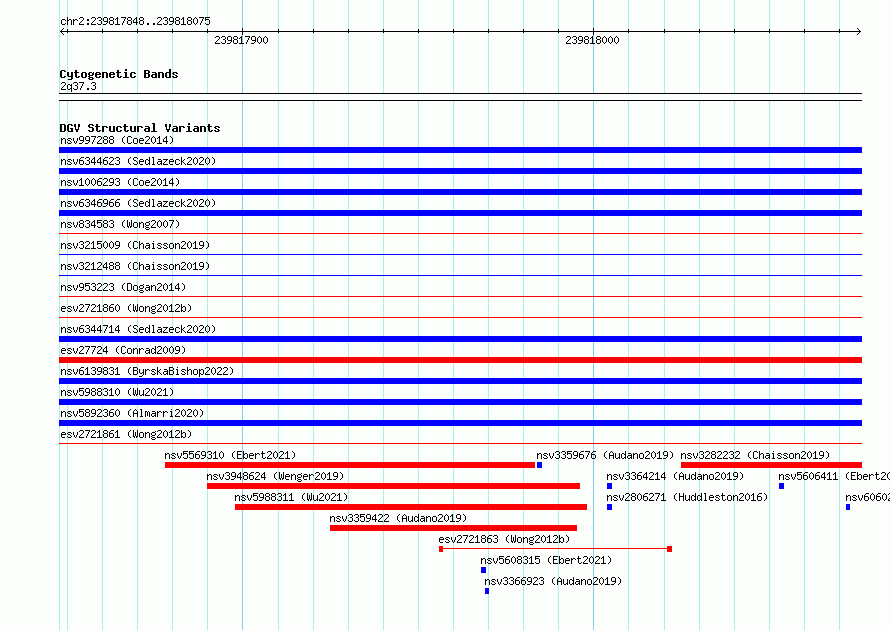Open nsv6344623 (Sedlazeck2020) variant label
890x630 pixels.
tap(138, 161)
